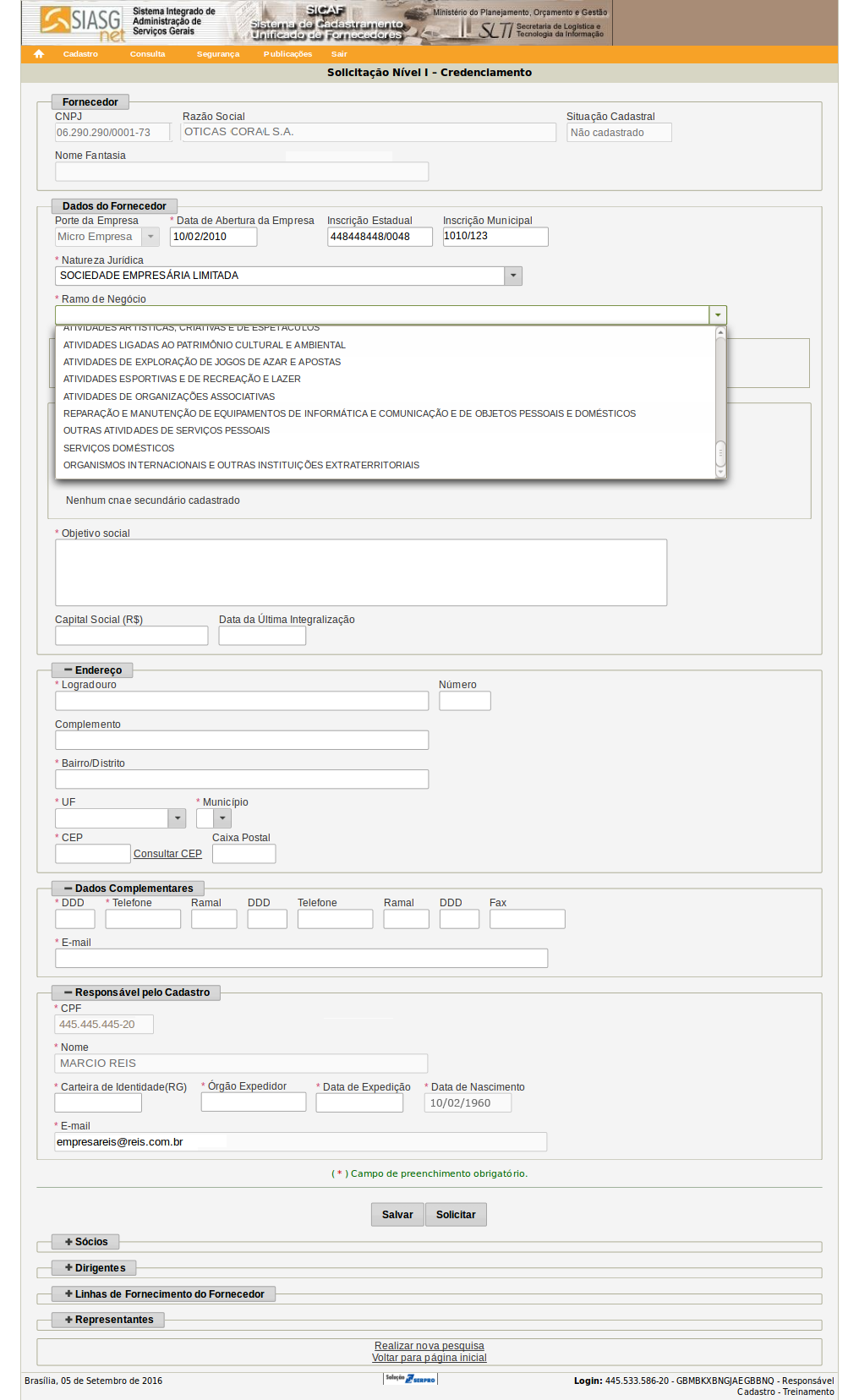Focus the Número field
The width and height of the screenshot is (859, 1400).
pyautogui.click(x=465, y=701)
